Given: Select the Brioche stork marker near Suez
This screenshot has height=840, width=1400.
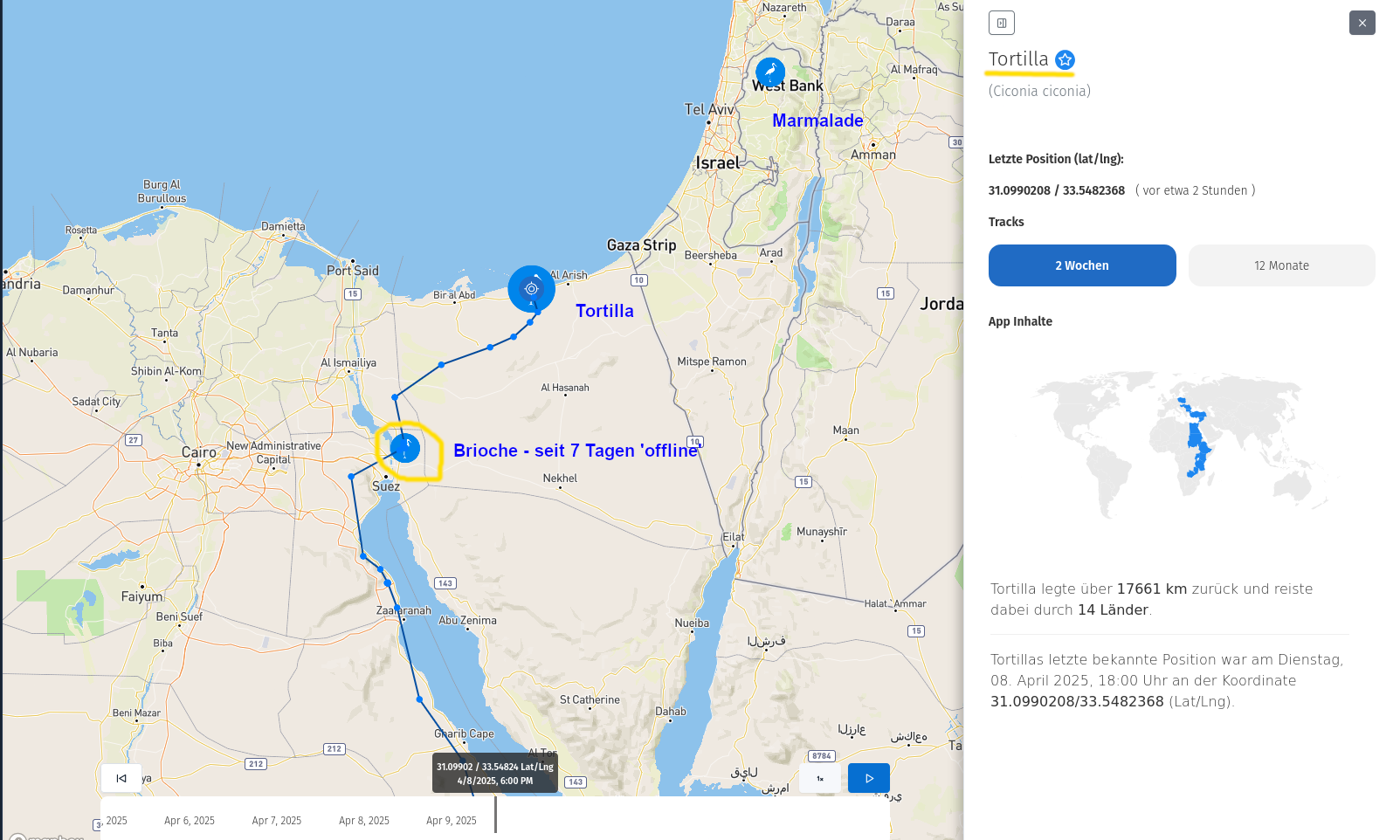Looking at the screenshot, I should pyautogui.click(x=405, y=448).
